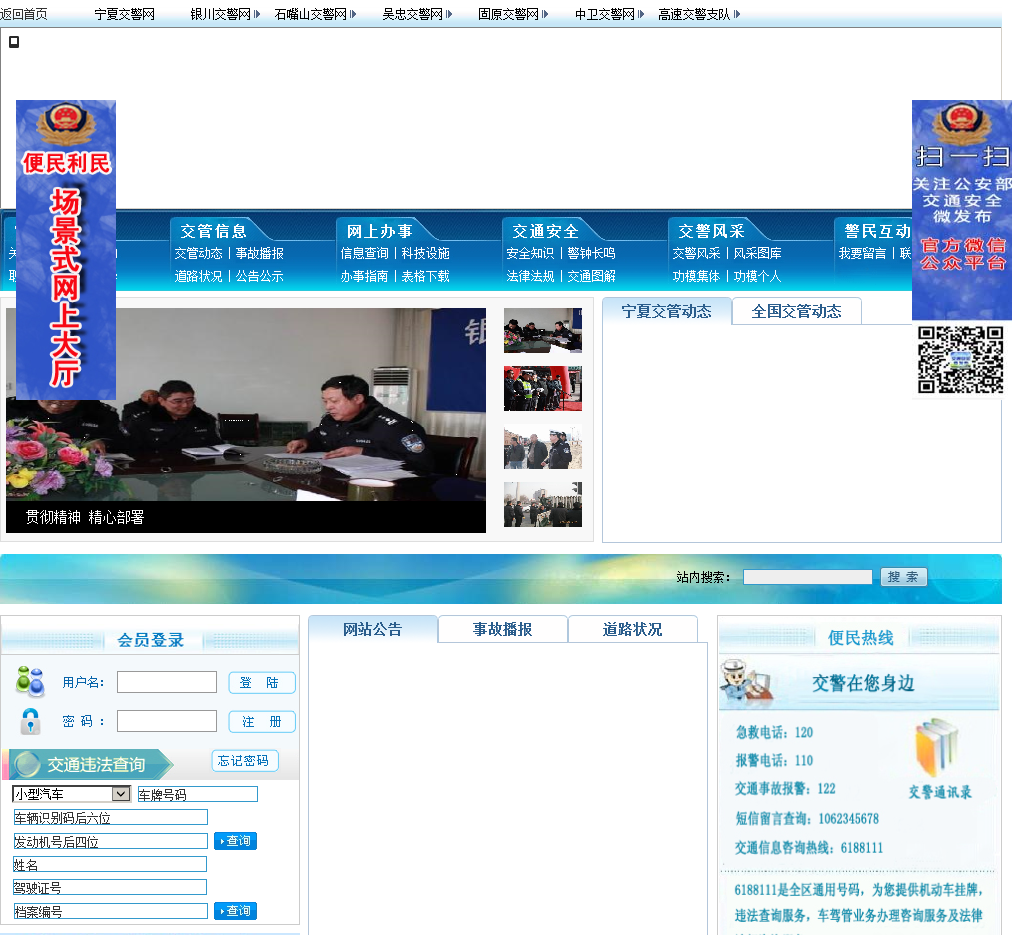The image size is (1028, 935).
Task: Click 查询 button beside 发动机号后四位
Action: point(235,841)
